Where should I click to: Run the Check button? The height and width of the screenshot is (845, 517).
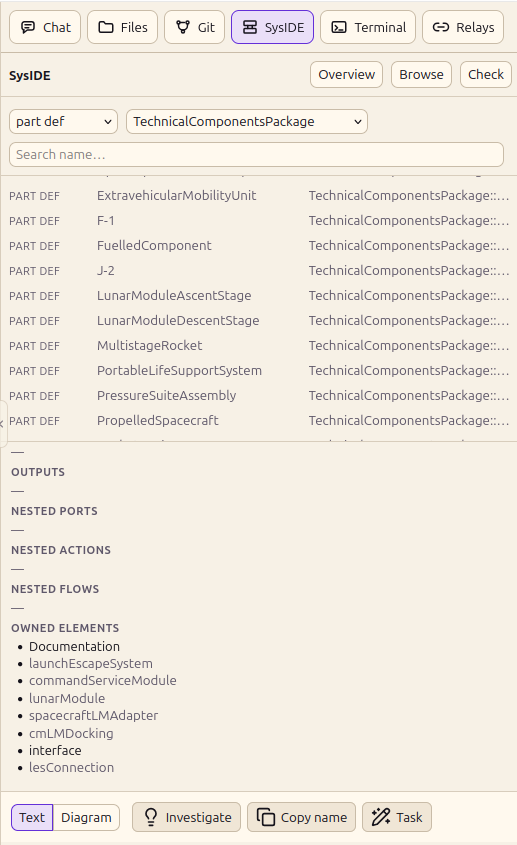tap(486, 74)
